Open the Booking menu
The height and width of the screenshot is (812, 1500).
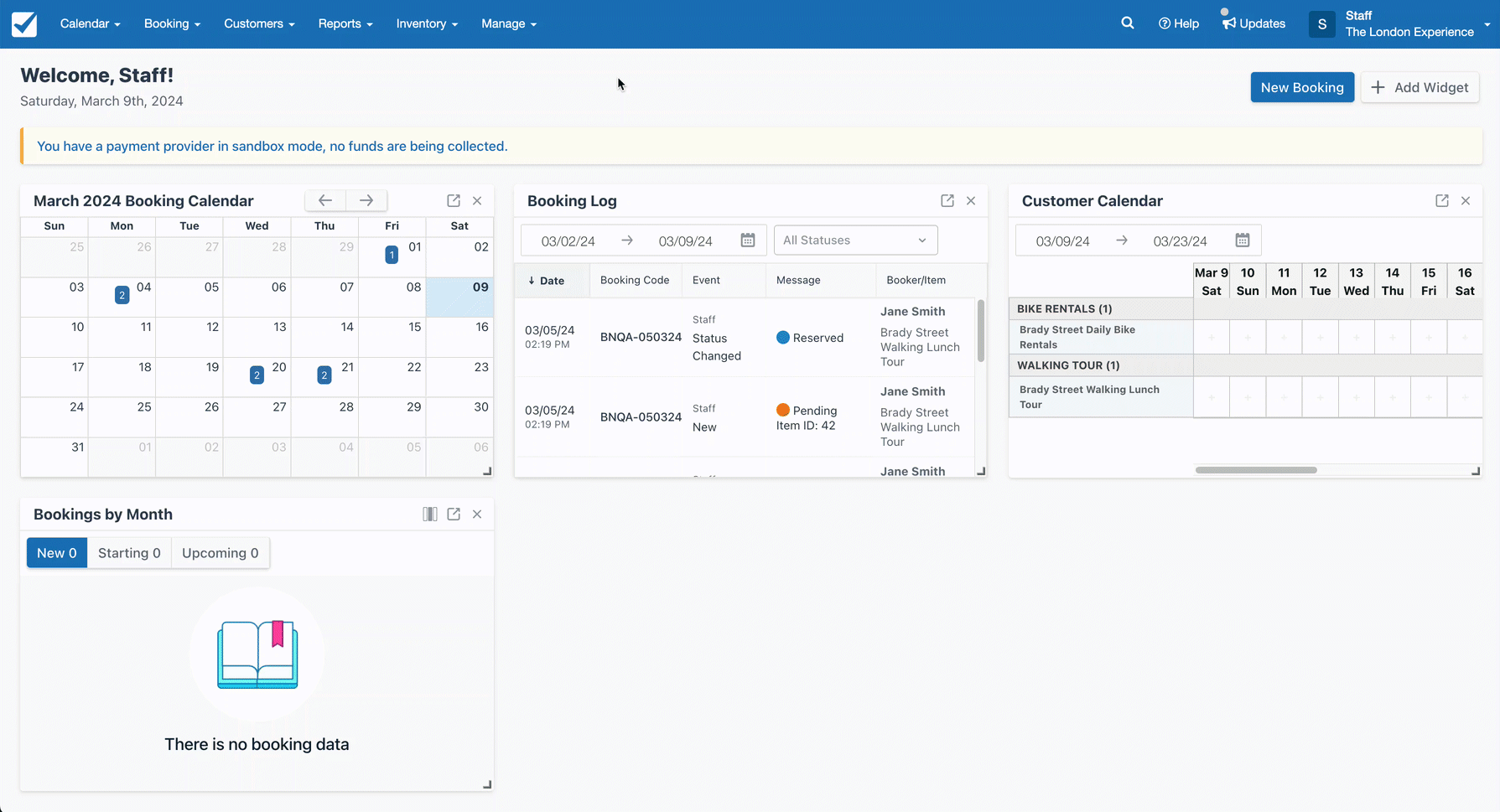click(x=172, y=23)
